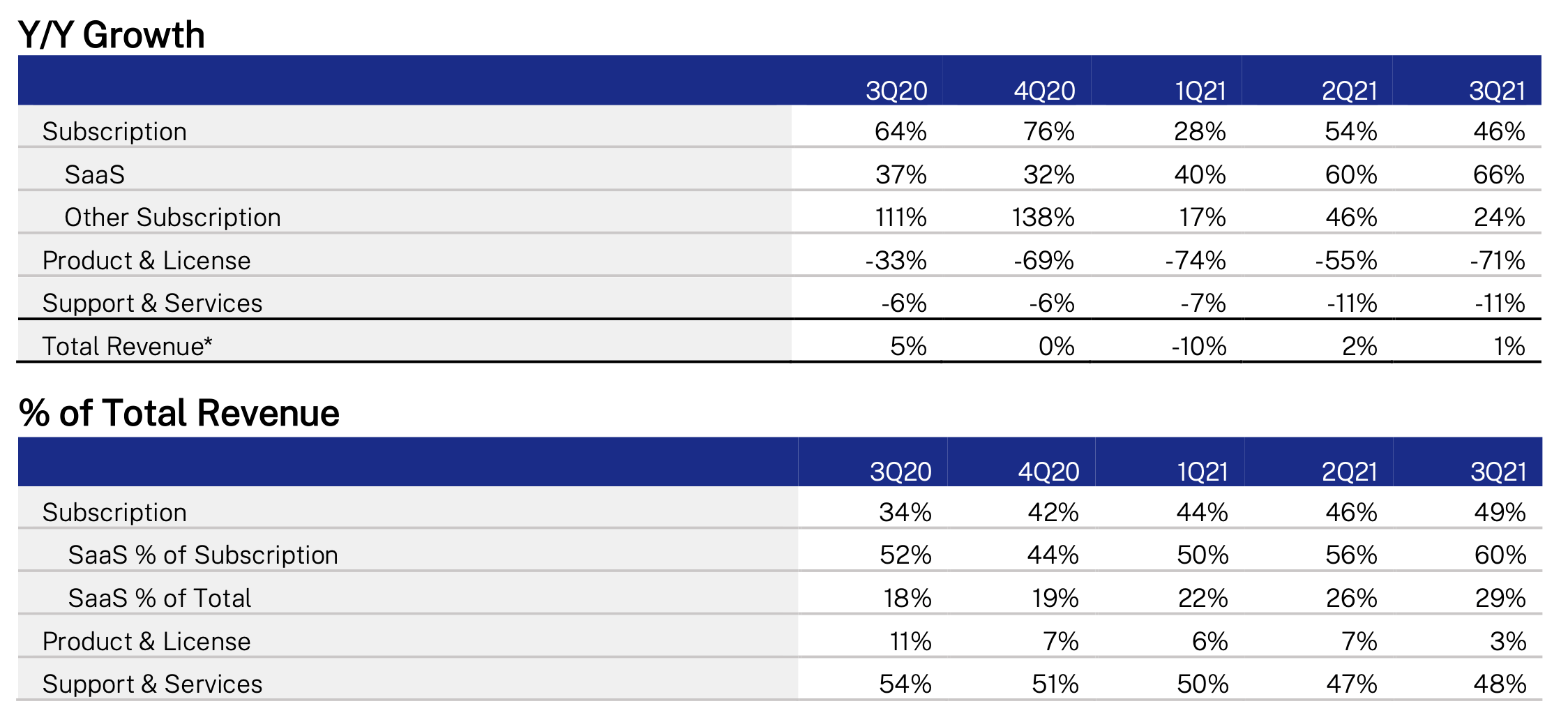This screenshot has width=1568, height=713.
Task: Click the 54% Support & Services share value
Action: (905, 684)
